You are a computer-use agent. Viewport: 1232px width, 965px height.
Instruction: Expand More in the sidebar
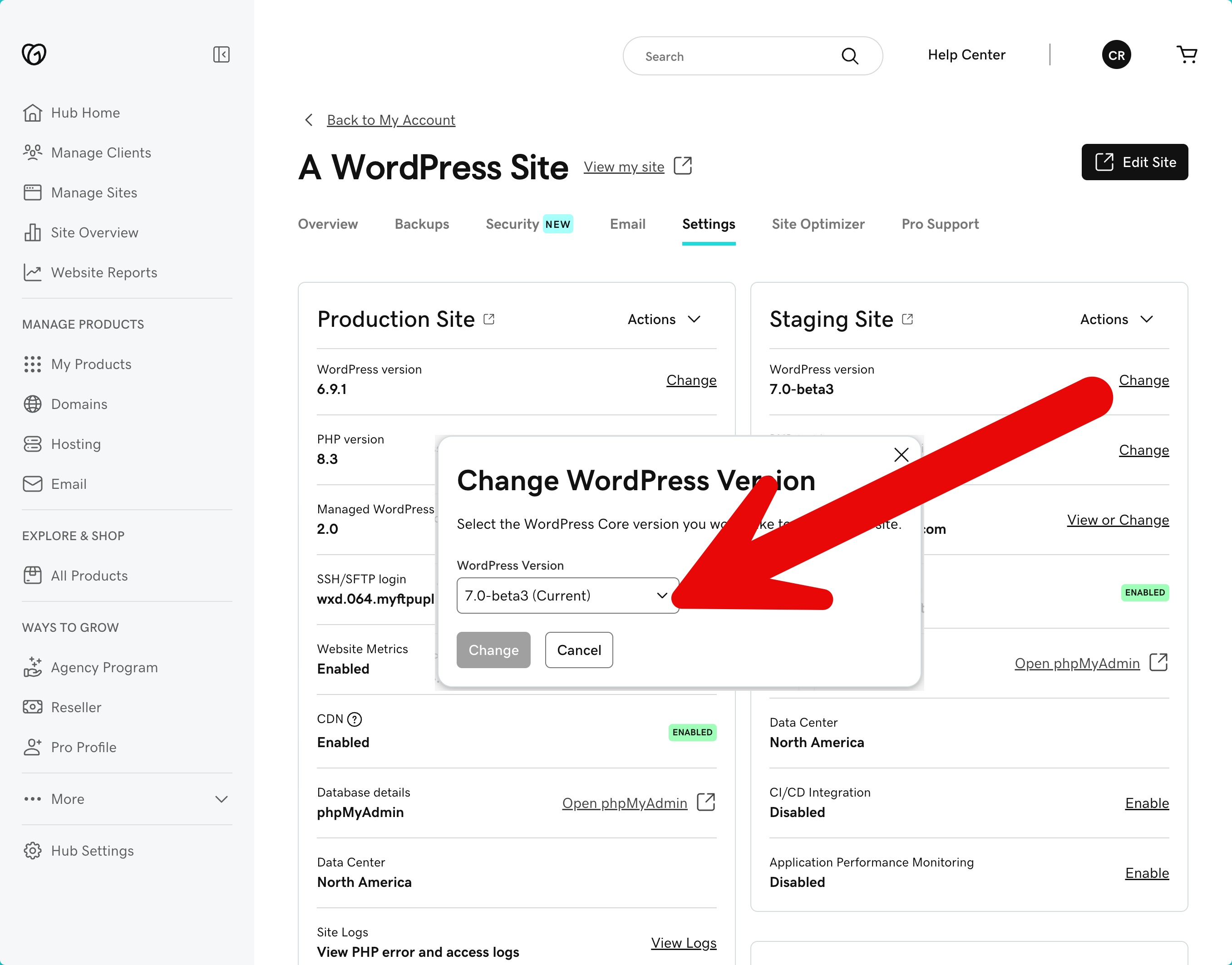pos(67,799)
